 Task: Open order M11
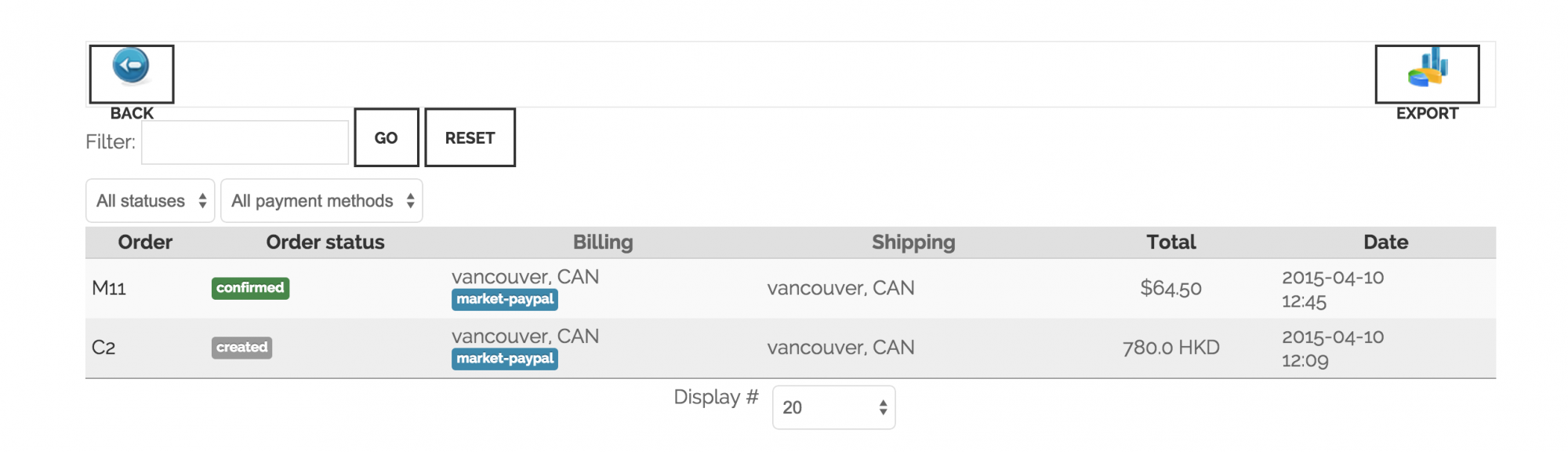pos(109,288)
